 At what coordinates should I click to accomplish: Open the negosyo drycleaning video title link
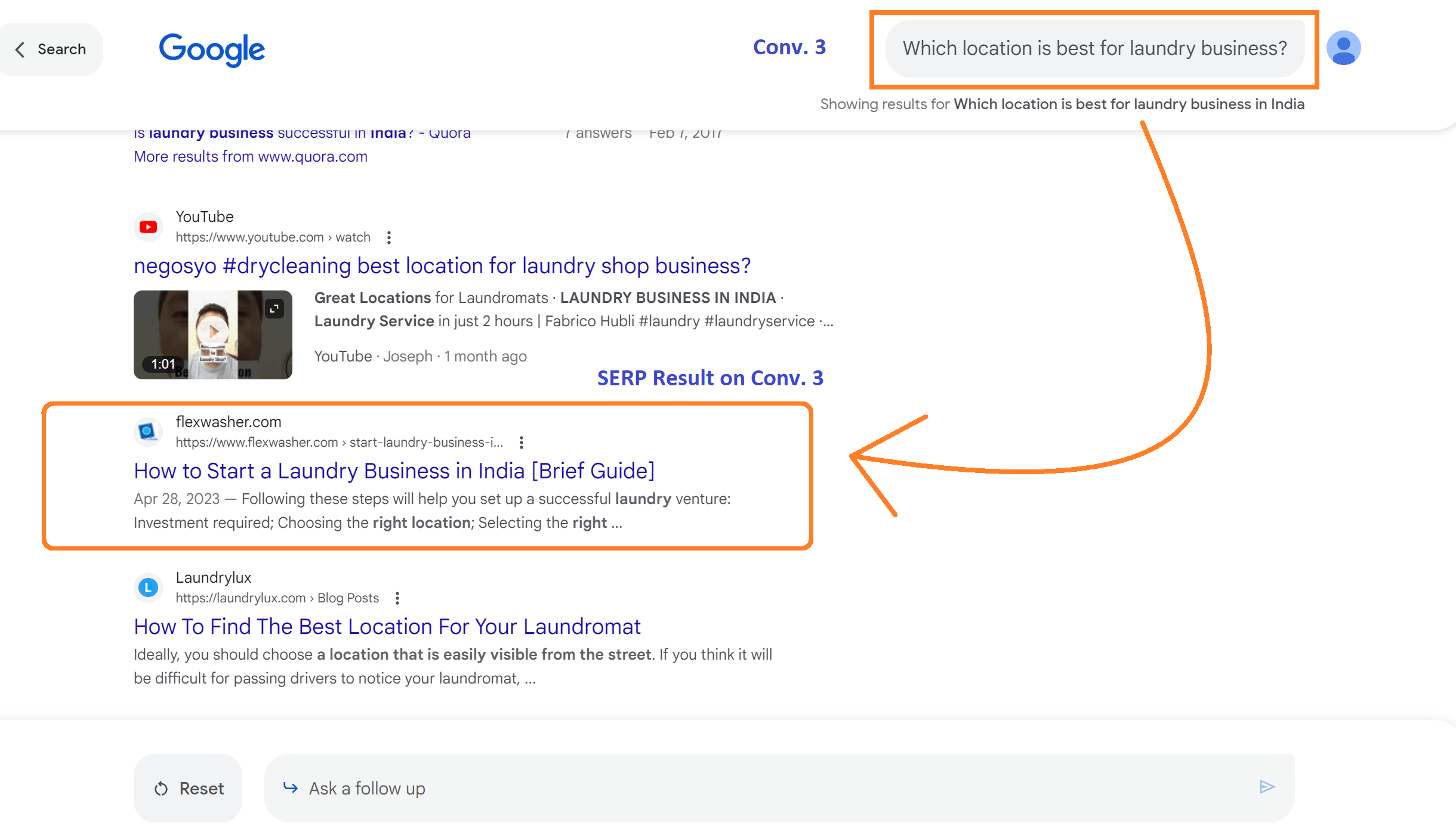click(442, 266)
